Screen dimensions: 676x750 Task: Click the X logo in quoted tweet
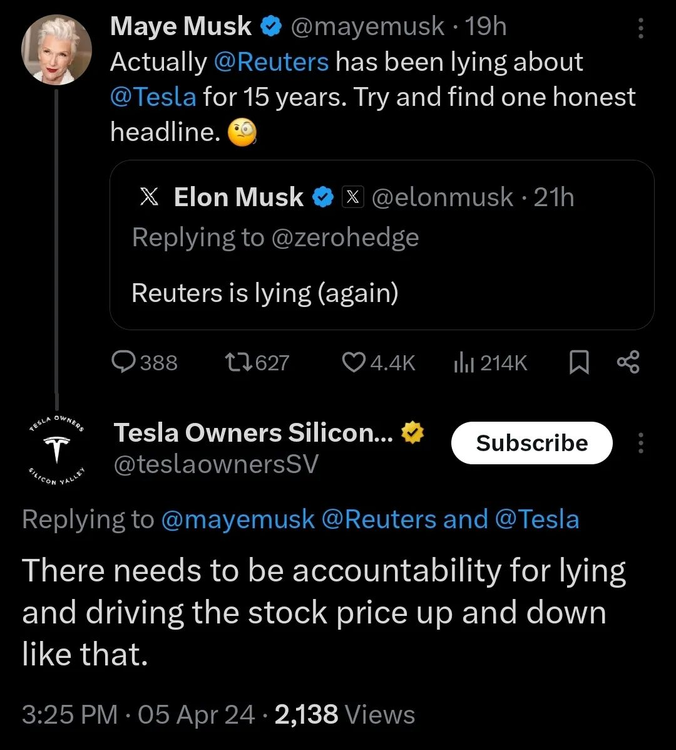click(149, 198)
